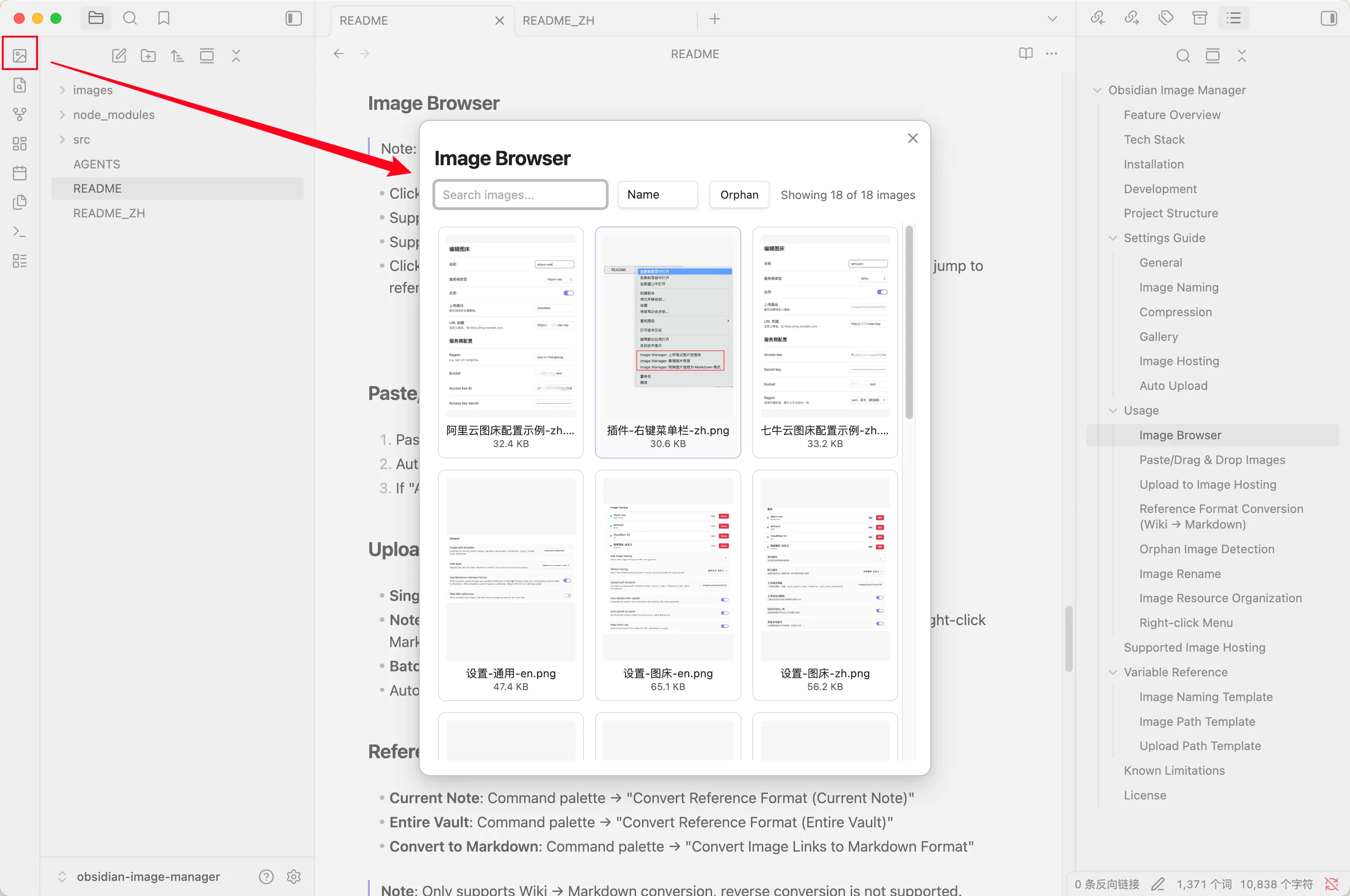Open more options menu for README
The width and height of the screenshot is (1350, 896).
1052,54
